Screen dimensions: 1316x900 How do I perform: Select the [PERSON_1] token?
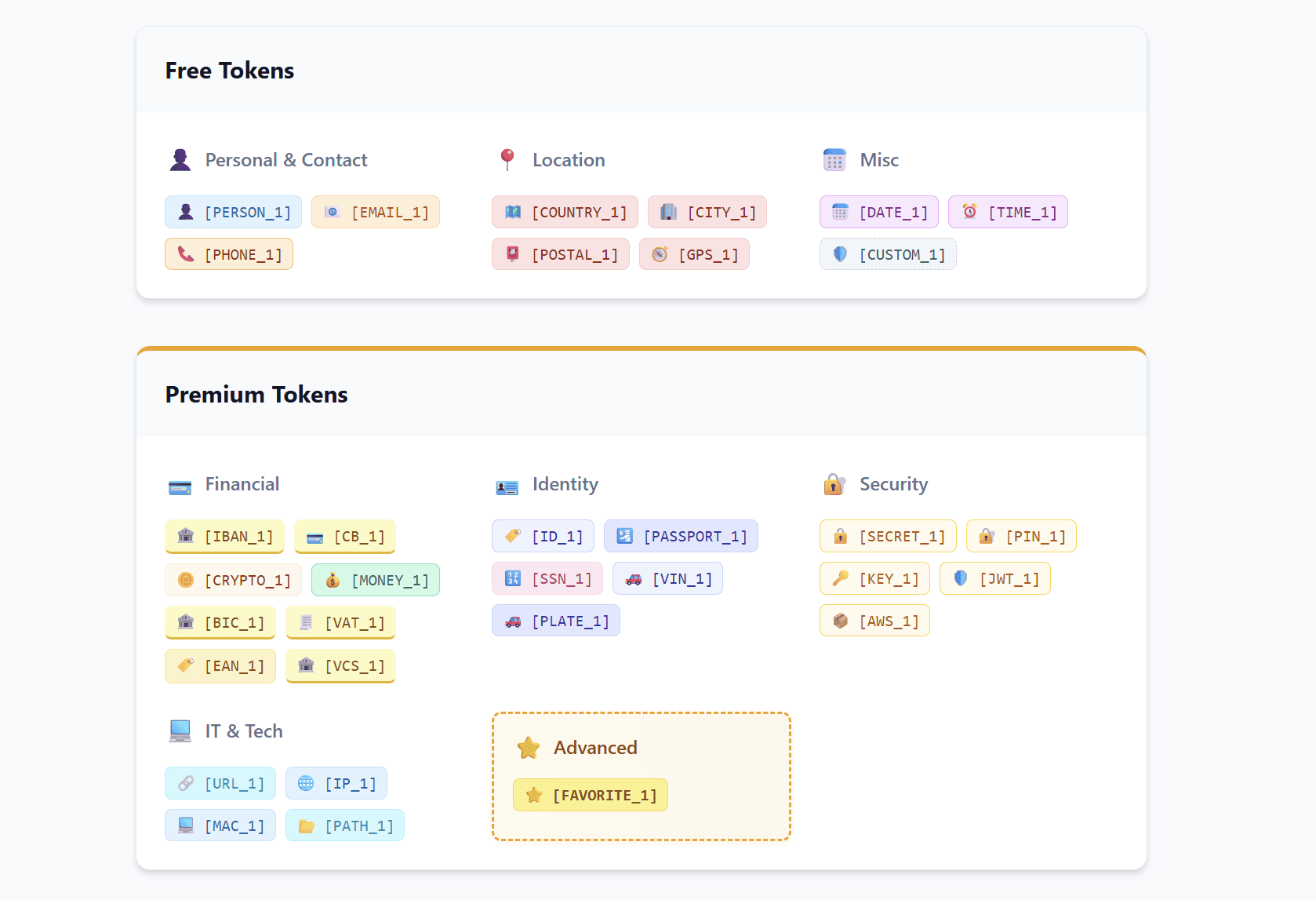pos(232,211)
